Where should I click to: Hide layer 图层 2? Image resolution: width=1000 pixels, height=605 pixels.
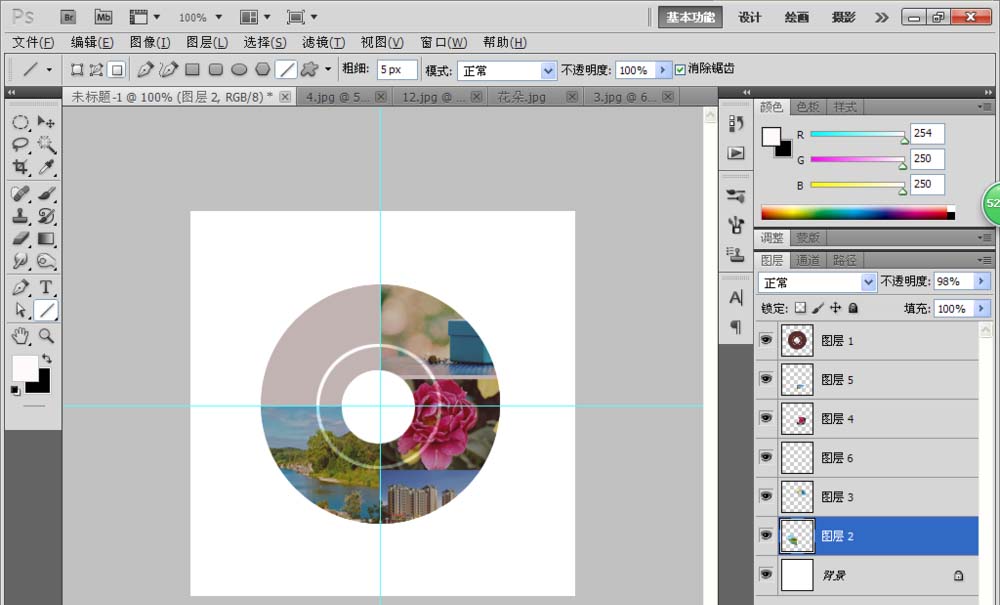[766, 535]
